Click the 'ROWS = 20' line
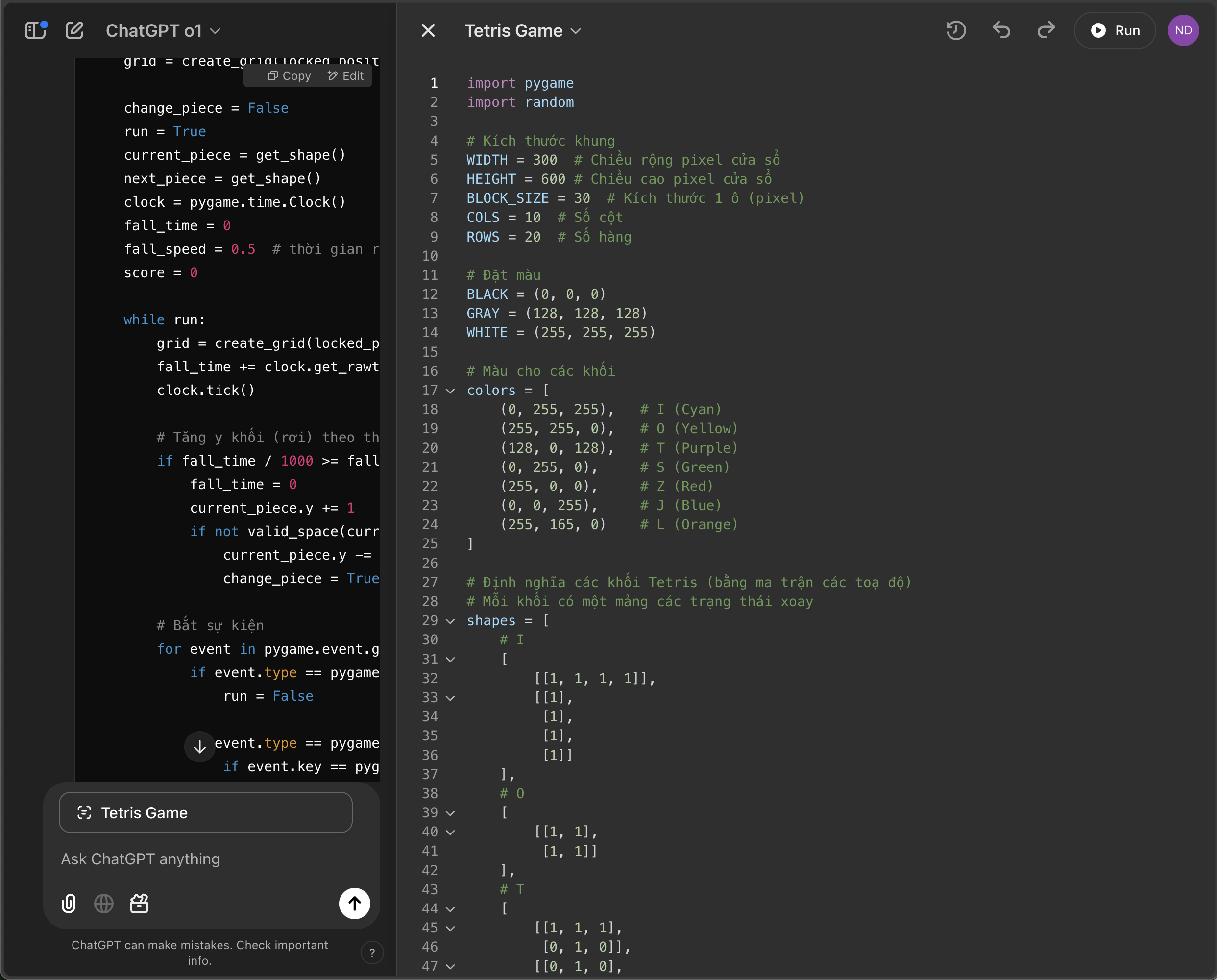1217x980 pixels. (549, 237)
